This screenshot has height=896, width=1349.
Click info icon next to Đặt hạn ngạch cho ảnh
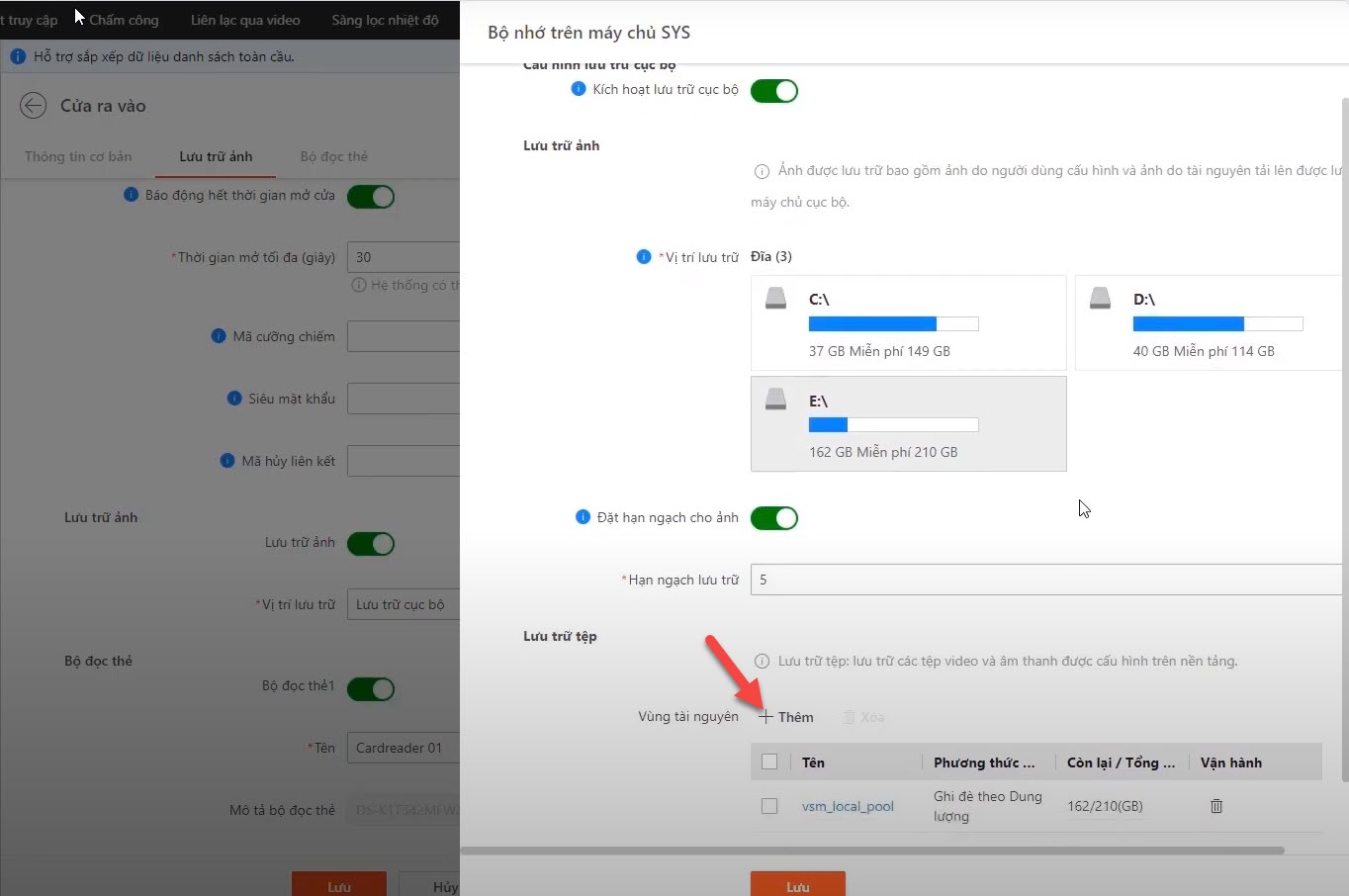pos(583,517)
